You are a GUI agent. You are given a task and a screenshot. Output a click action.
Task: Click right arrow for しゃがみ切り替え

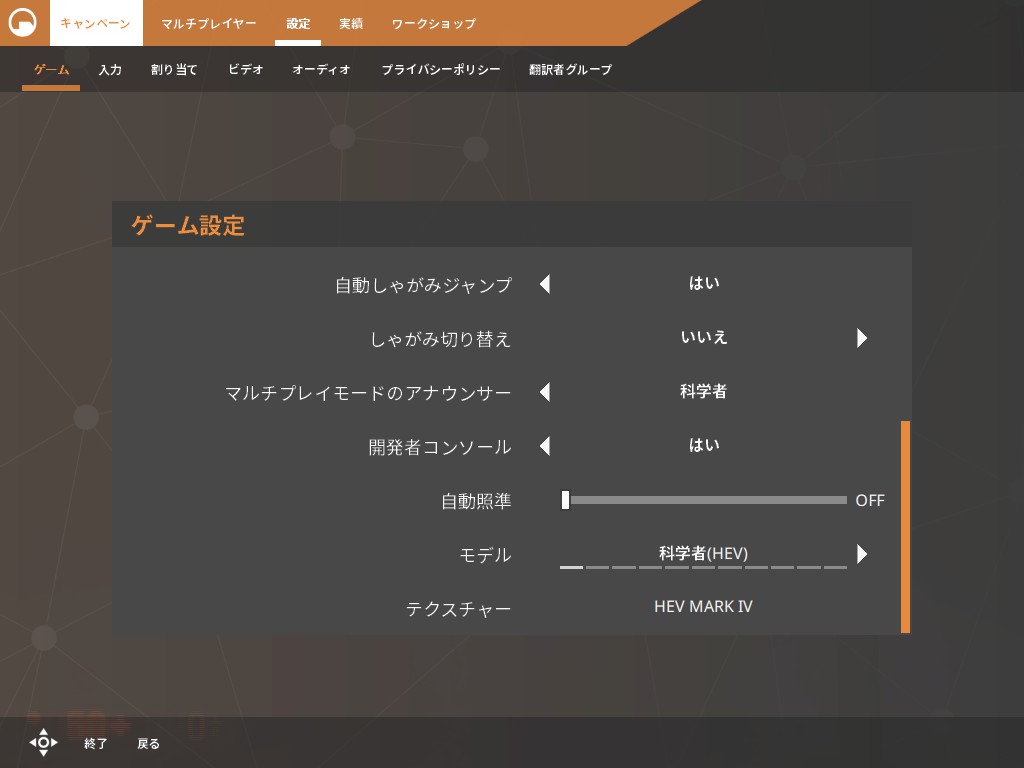point(861,338)
